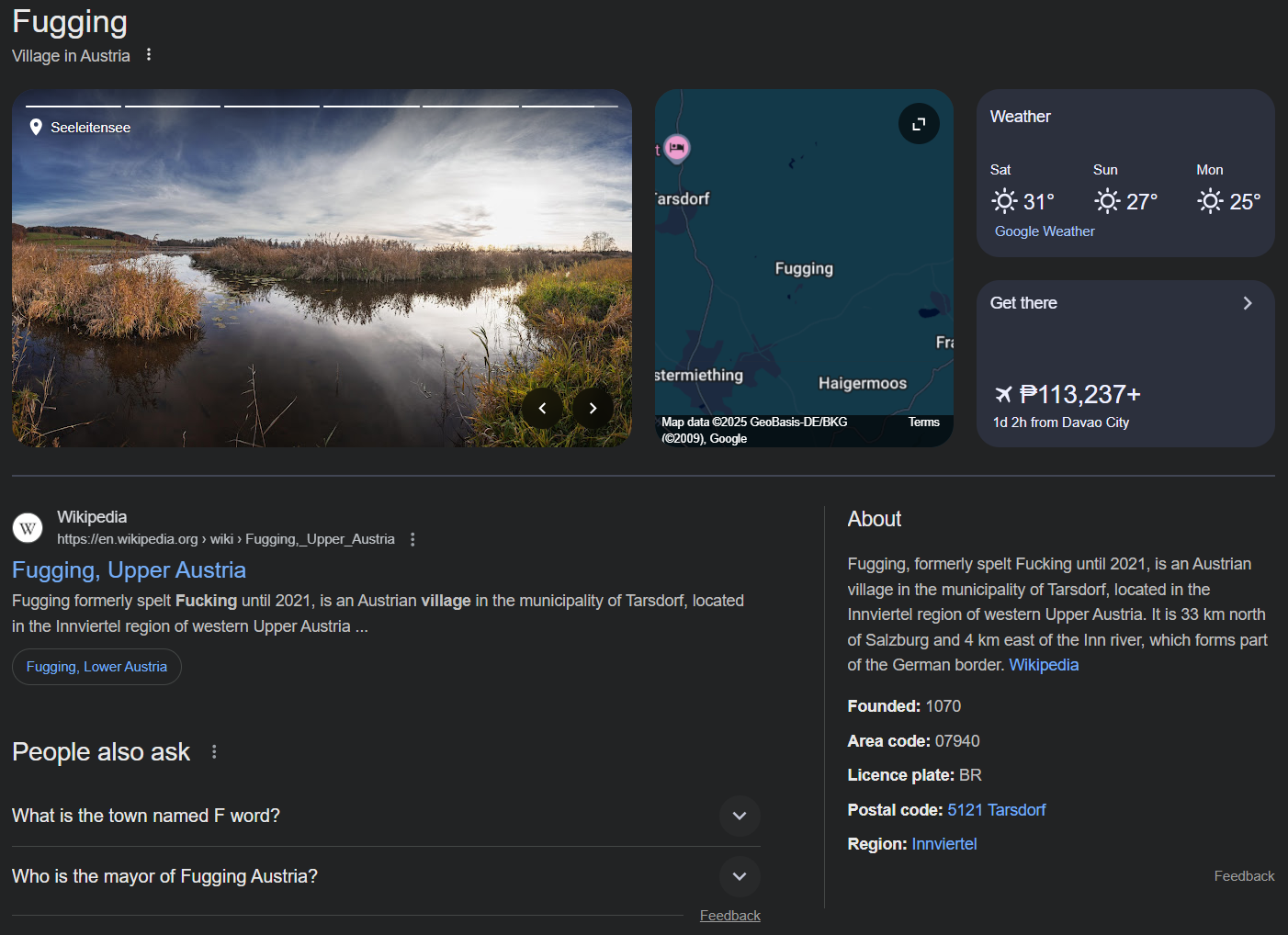
Task: Click the hotel marker on the map
Action: coord(677,147)
